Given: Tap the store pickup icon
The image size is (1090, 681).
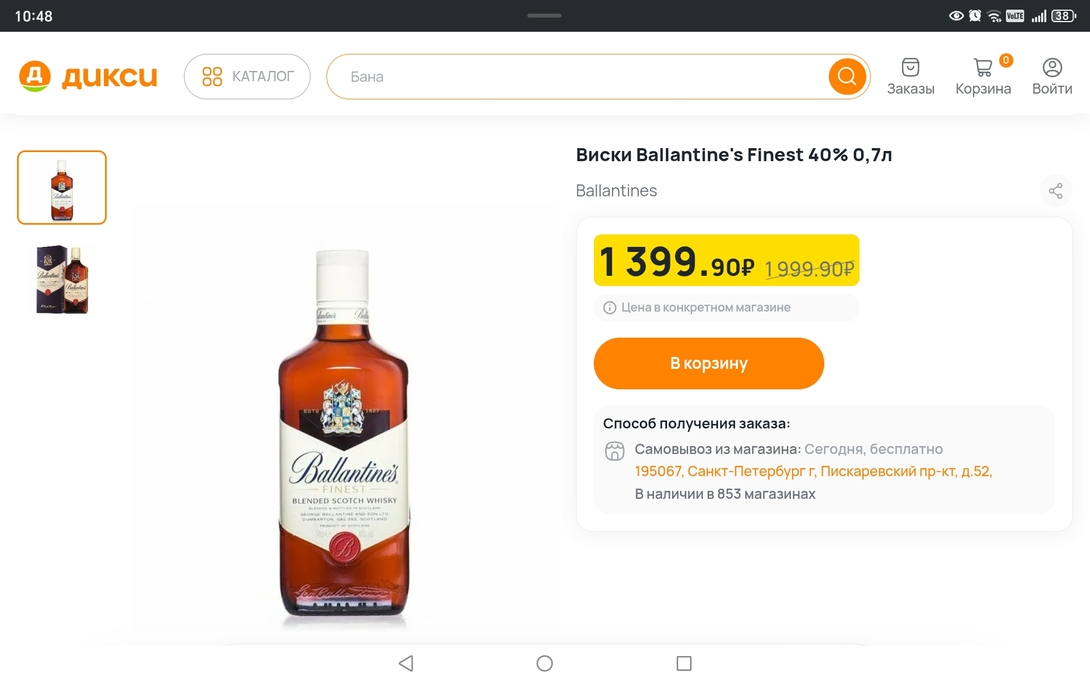Looking at the screenshot, I should click(x=615, y=451).
